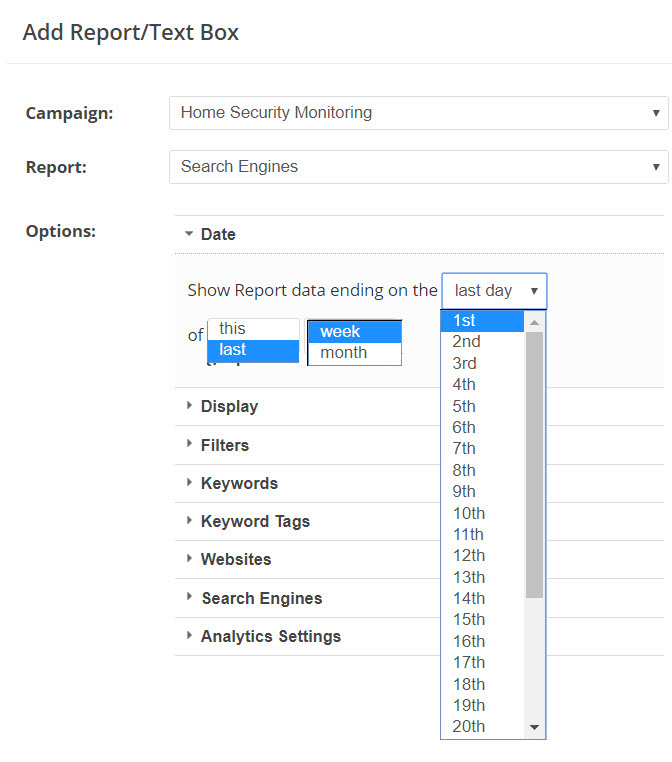Click the day list scroll-up arrow

(534, 322)
